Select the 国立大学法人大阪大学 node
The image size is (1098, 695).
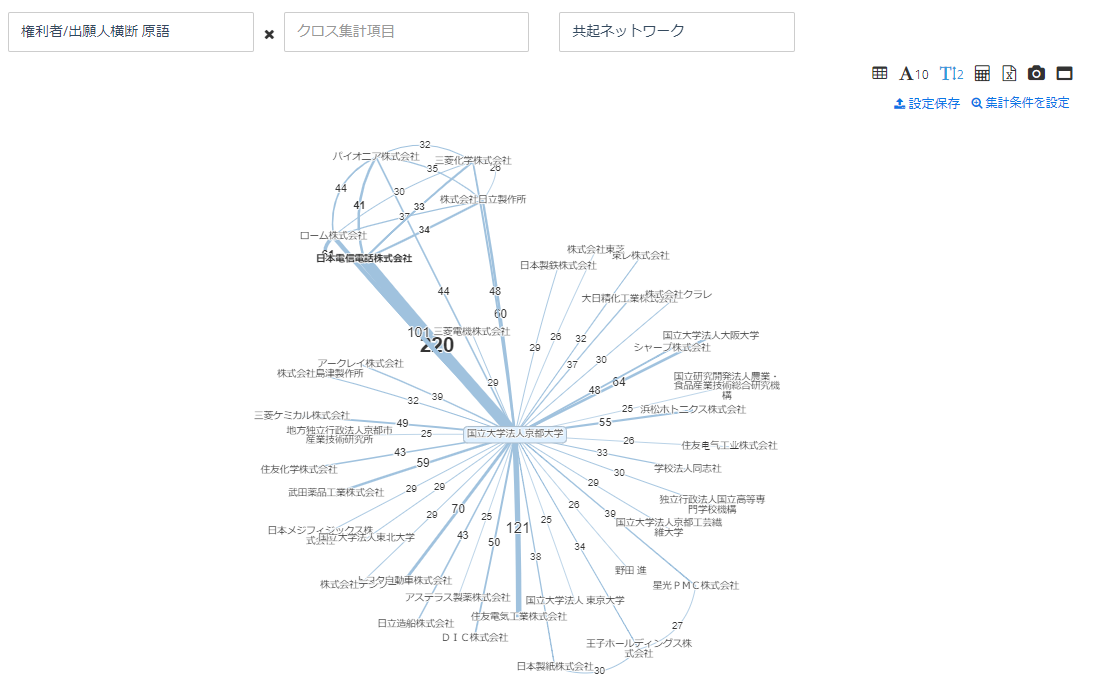click(x=710, y=335)
